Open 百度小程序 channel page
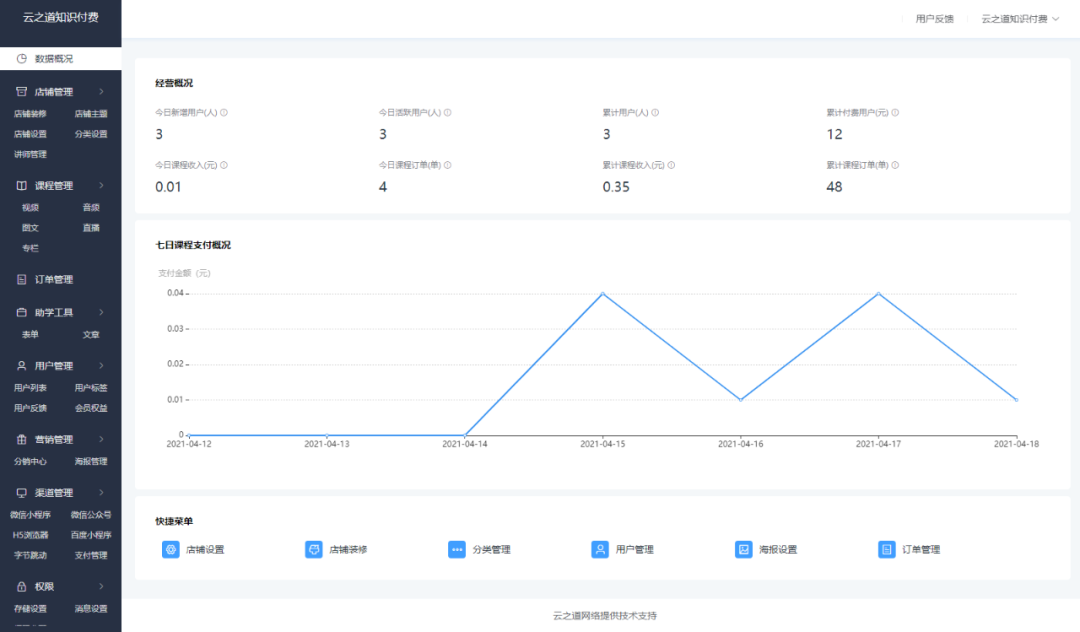 click(x=91, y=535)
